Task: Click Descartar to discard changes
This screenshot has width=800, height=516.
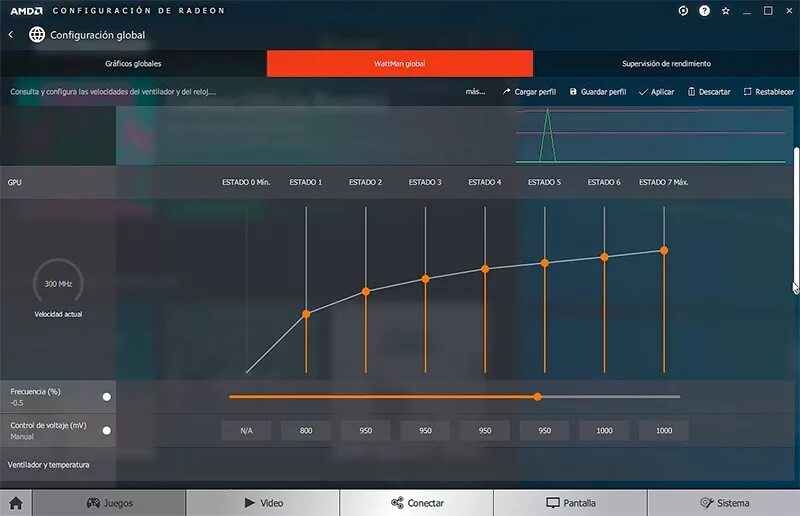Action: [709, 92]
